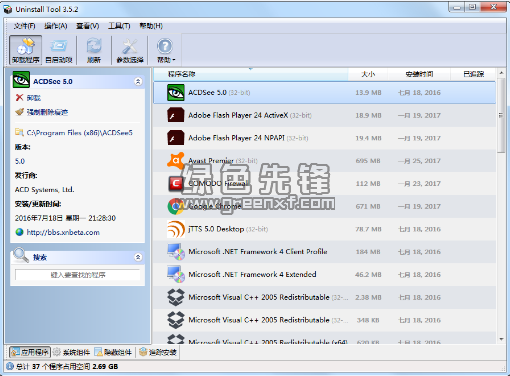The image size is (510, 376).
Task: Open 参数选择 preferences with wrench icon
Action: (130, 50)
